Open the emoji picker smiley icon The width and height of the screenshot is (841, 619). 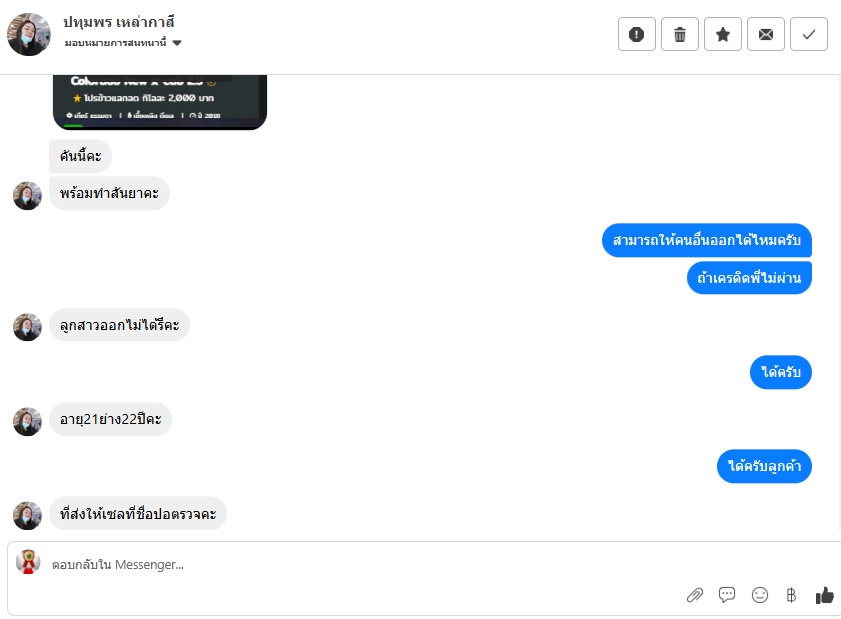[x=759, y=595]
